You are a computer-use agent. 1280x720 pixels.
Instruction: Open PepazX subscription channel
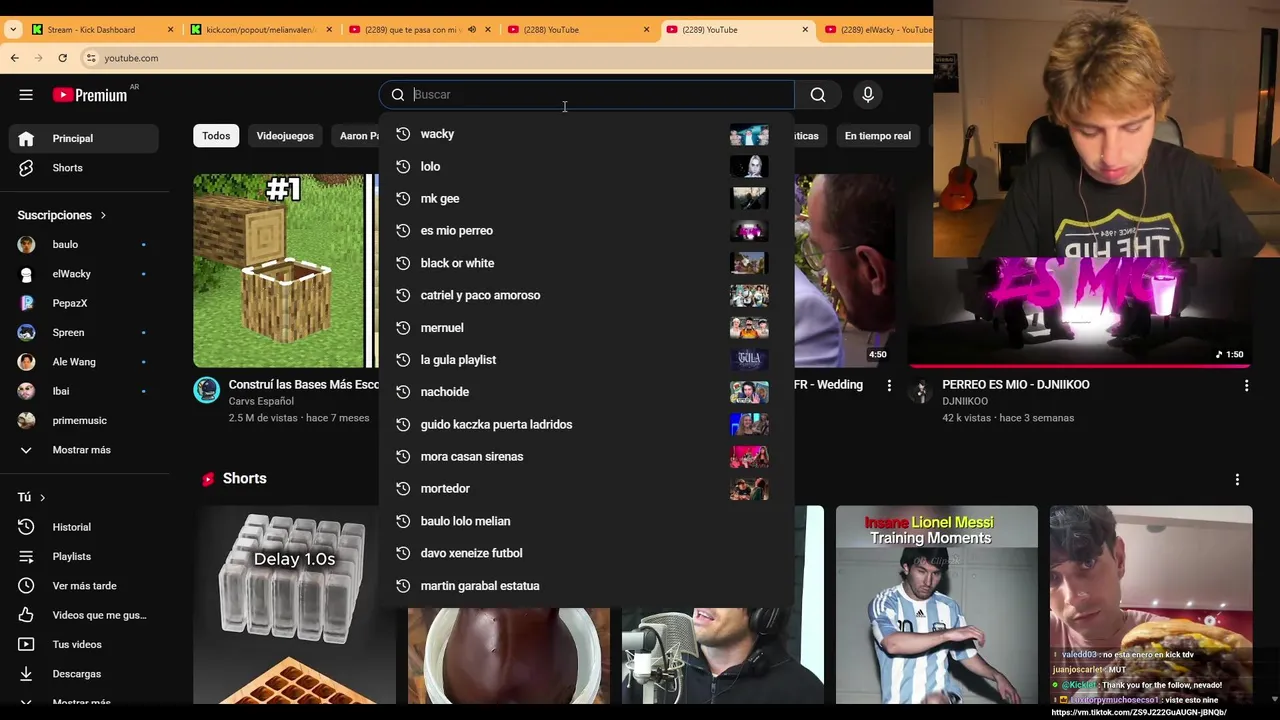[x=83, y=303]
